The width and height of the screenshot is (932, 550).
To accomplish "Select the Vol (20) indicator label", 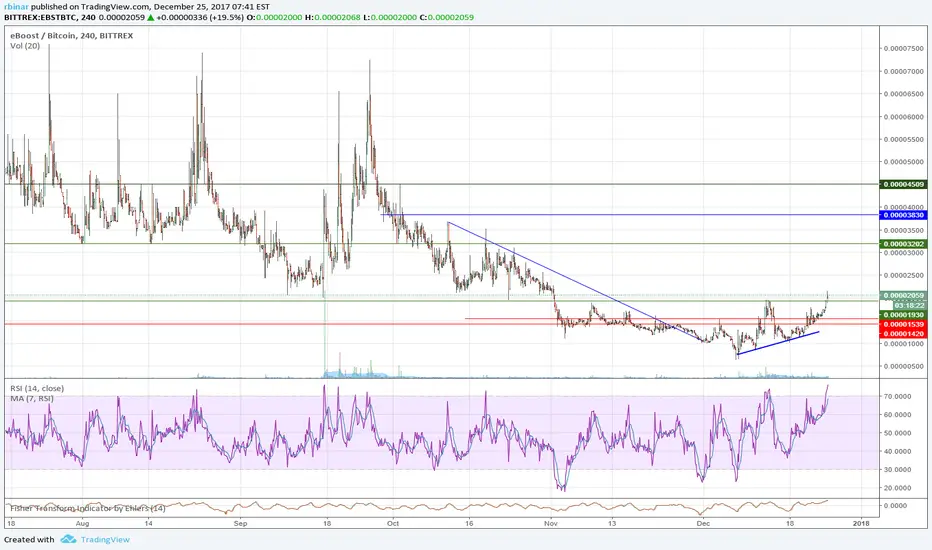I will tap(25, 46).
